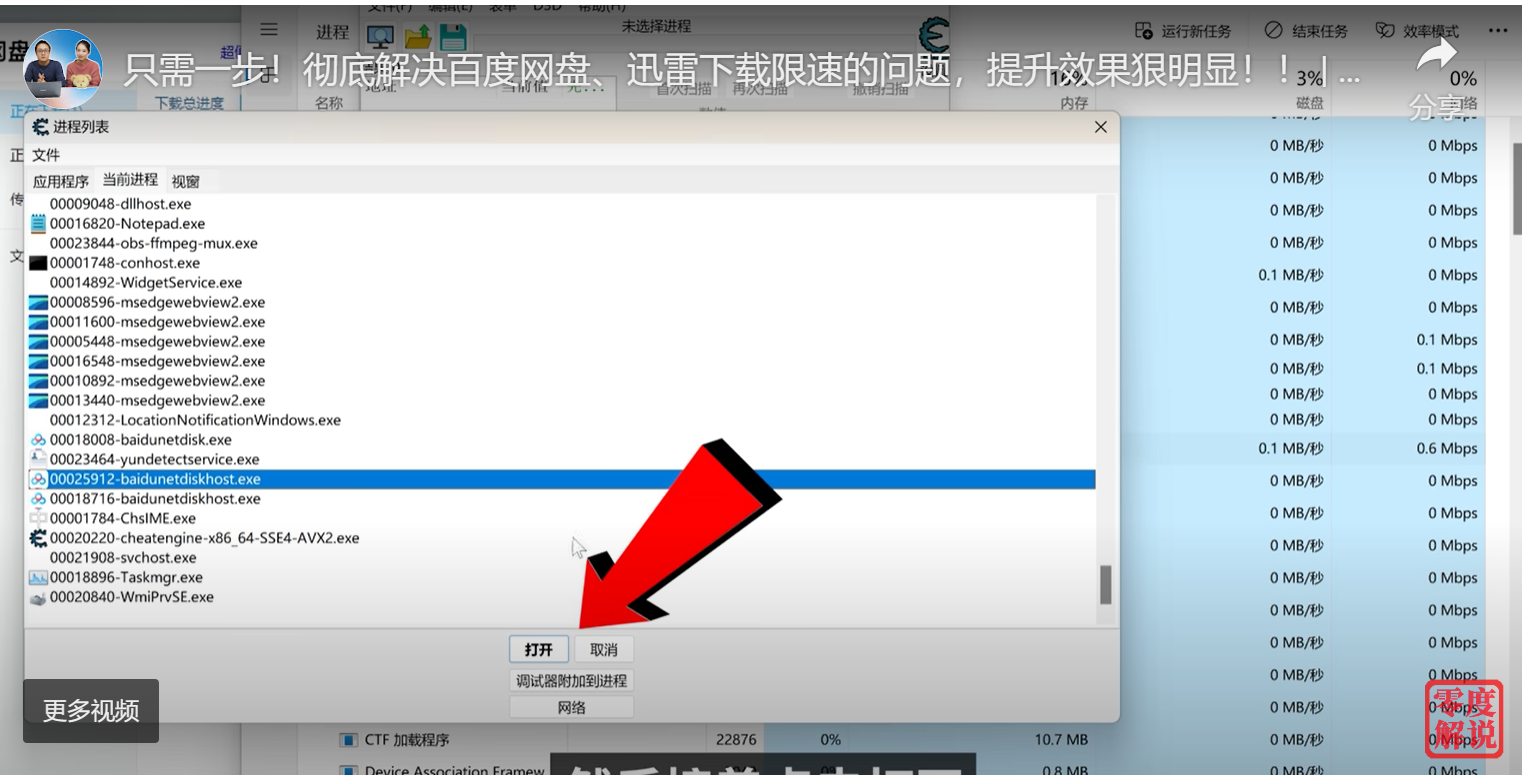Click the 进程列表 title bar icon
Image resolution: width=1522 pixels, height=775 pixels.
coord(41,127)
